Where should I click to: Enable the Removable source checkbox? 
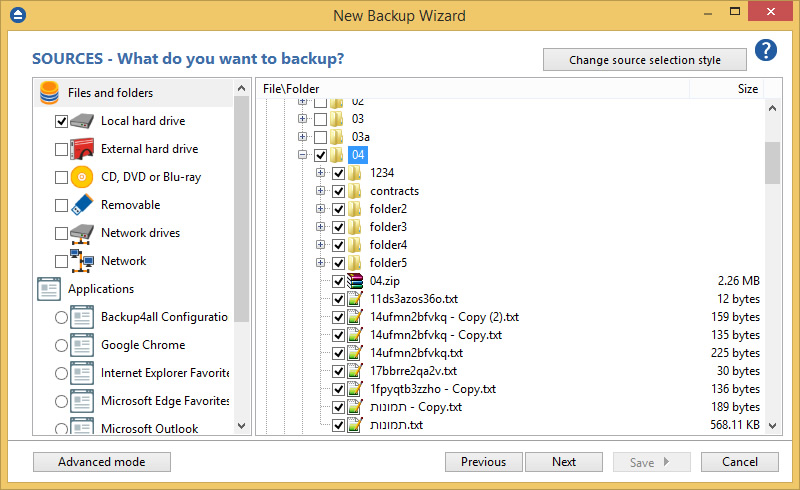click(x=62, y=205)
